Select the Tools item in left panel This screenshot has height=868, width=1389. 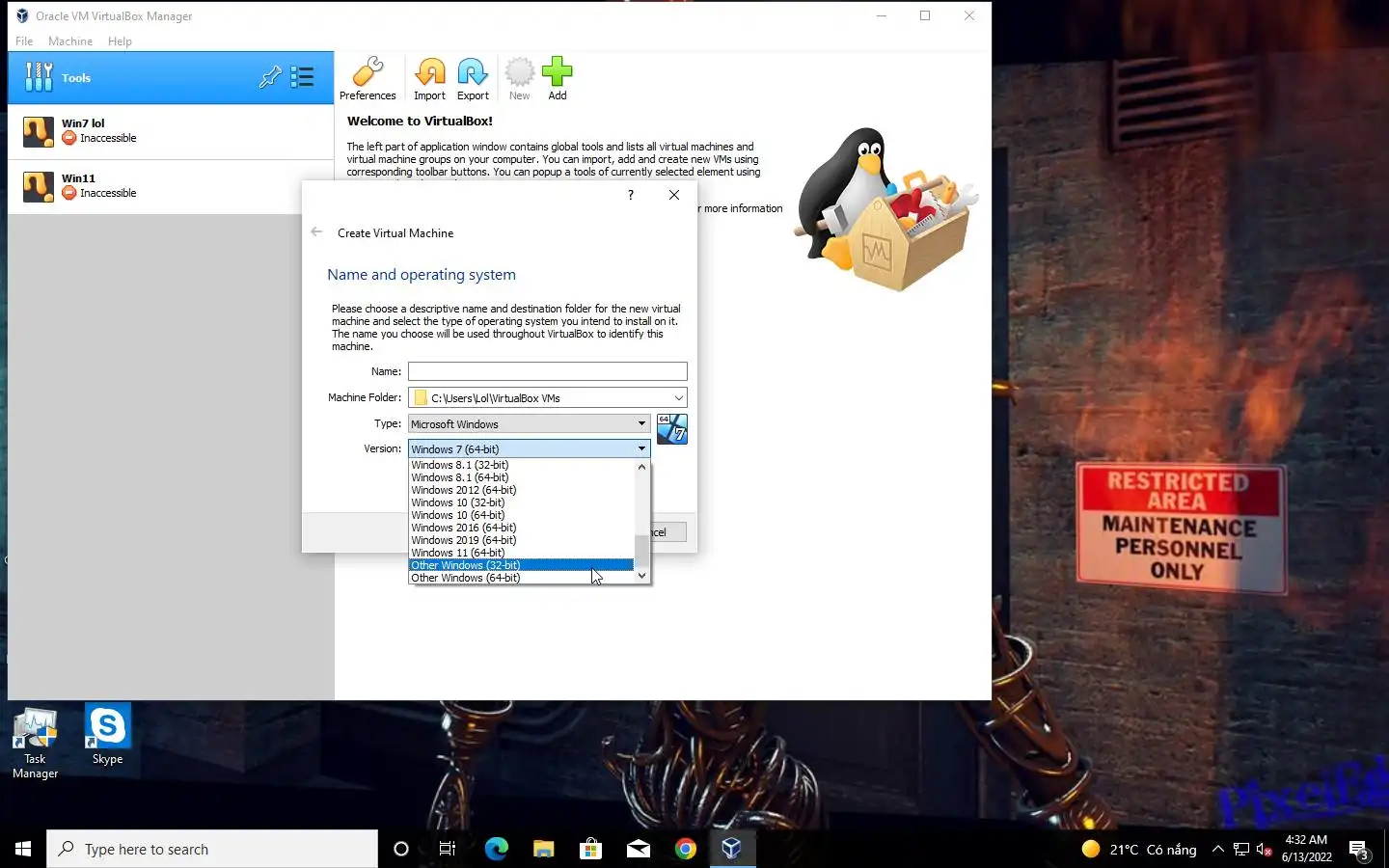(171, 77)
